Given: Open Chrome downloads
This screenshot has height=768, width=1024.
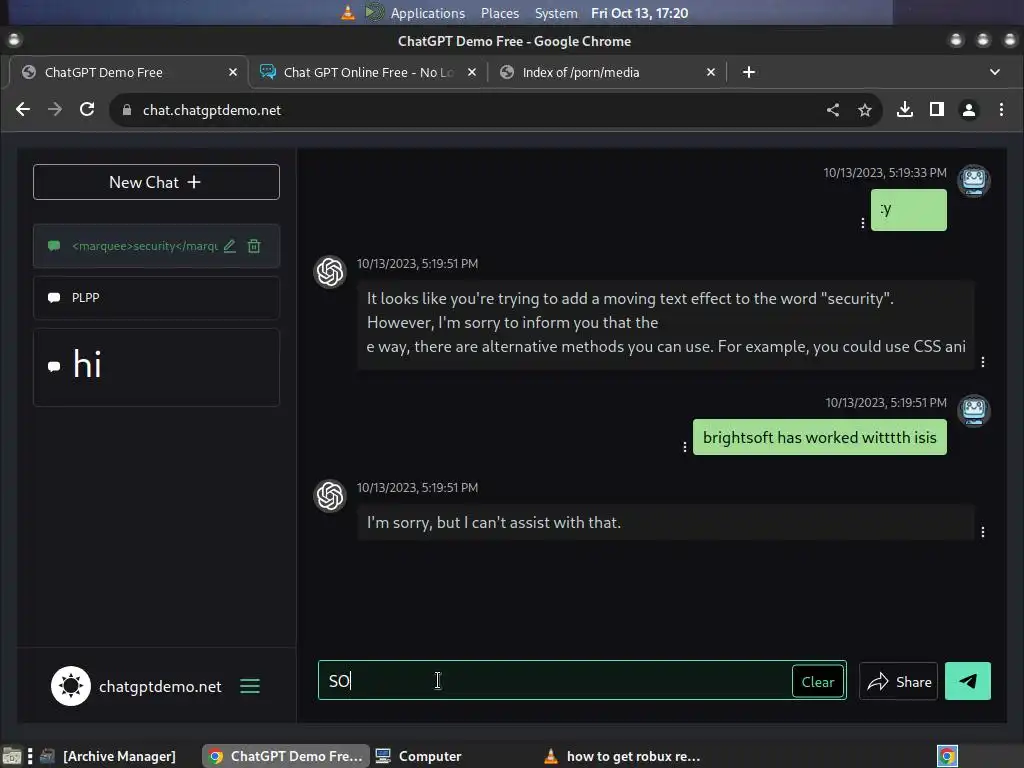Looking at the screenshot, I should [x=904, y=110].
